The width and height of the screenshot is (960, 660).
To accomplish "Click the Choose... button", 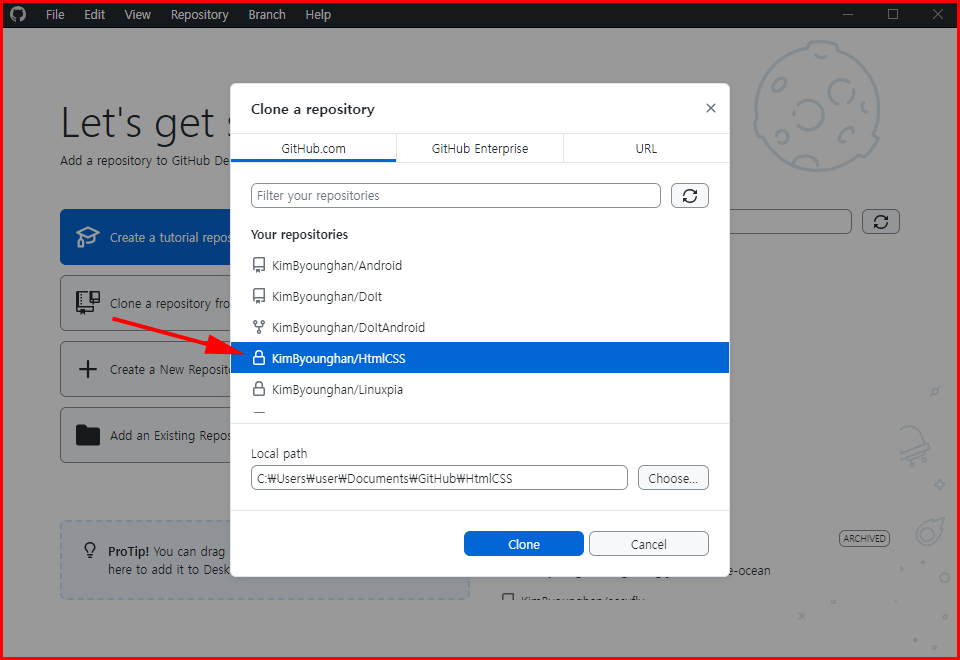I will tap(673, 478).
